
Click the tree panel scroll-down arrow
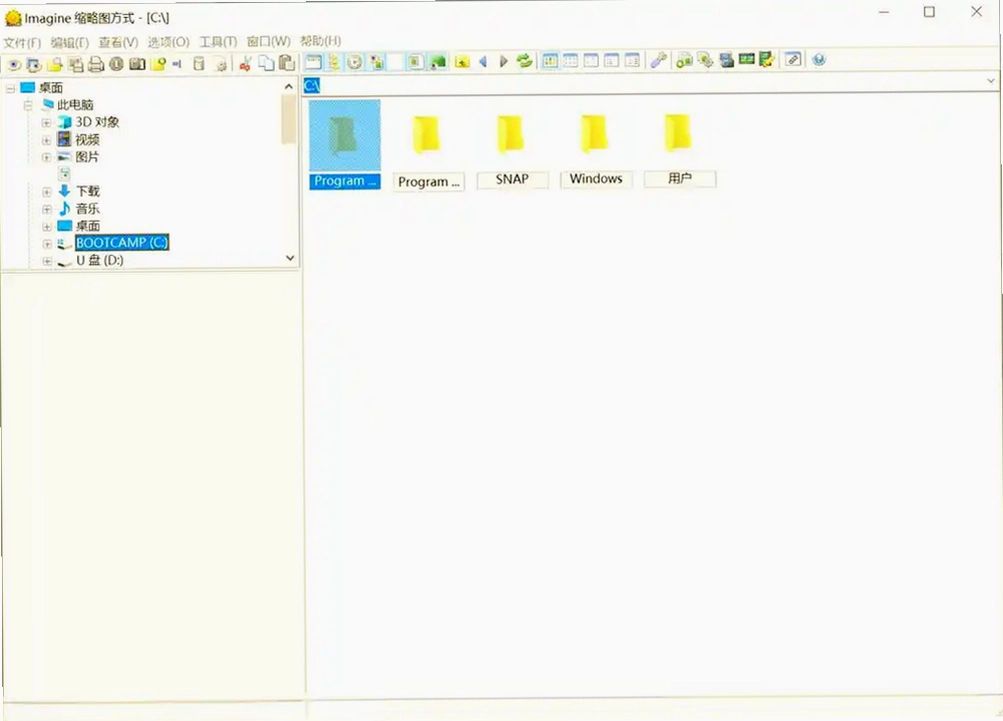point(290,258)
